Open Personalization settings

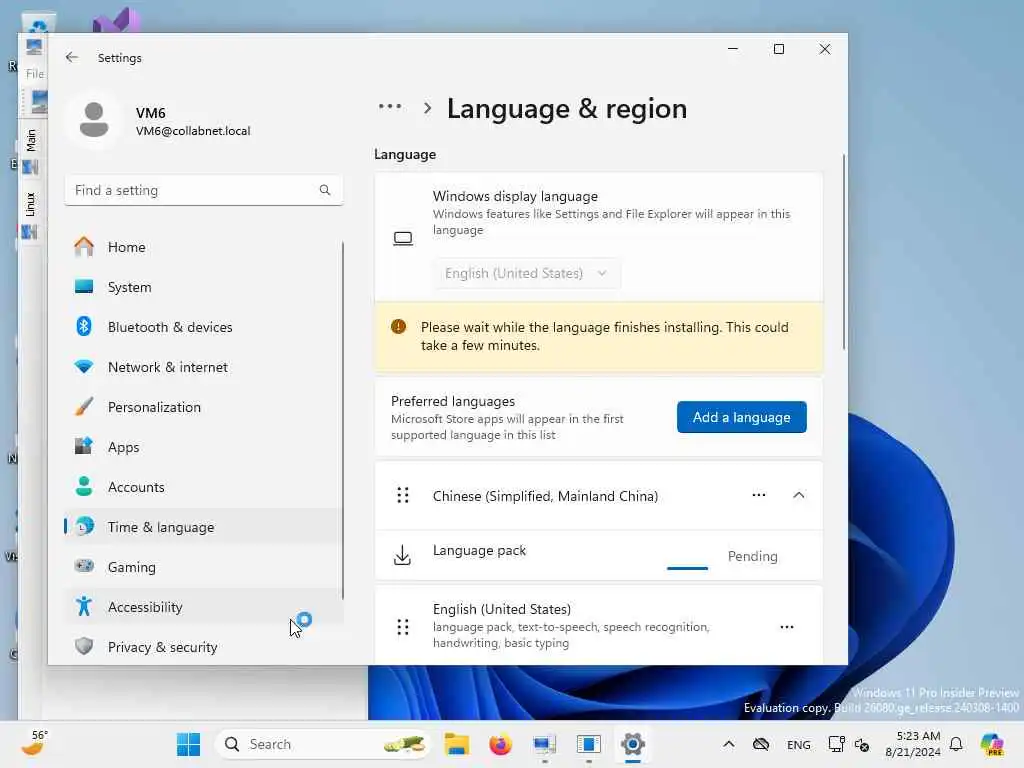[204, 407]
